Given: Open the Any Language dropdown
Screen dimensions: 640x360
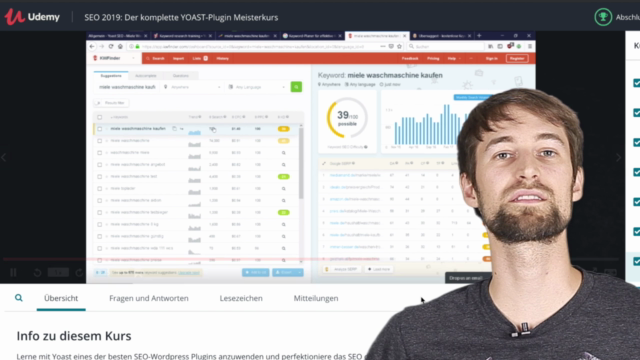Looking at the screenshot, I should pos(257,87).
